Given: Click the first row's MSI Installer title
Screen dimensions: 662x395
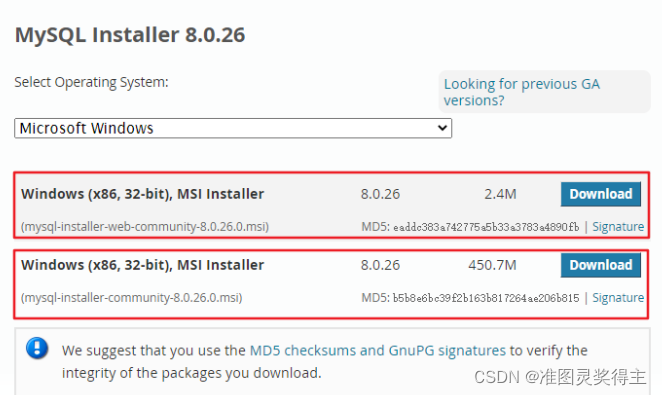Looking at the screenshot, I should pyautogui.click(x=143, y=194).
